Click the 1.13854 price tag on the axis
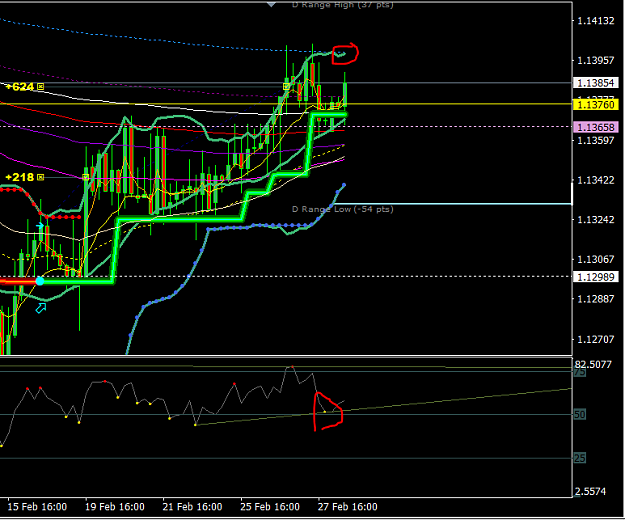 coord(596,83)
